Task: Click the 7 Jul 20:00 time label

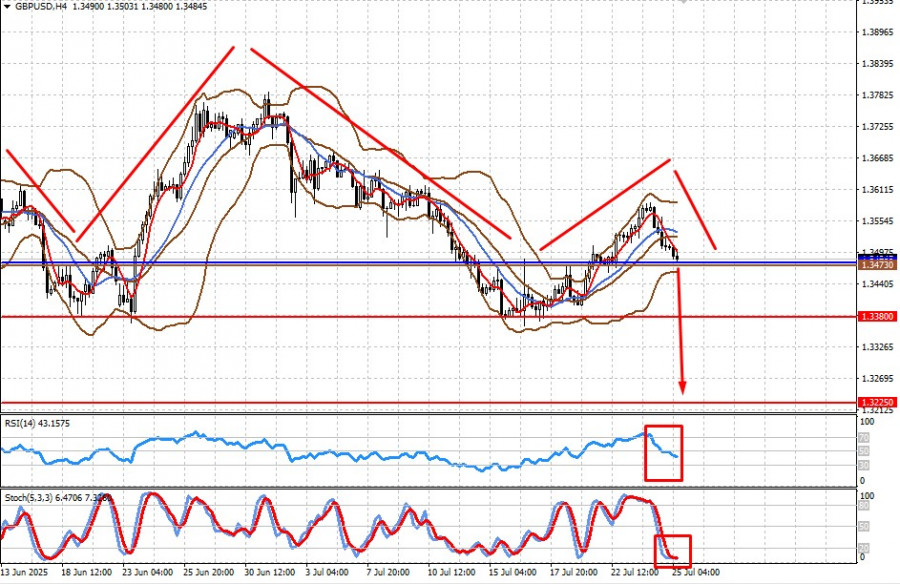Action: pos(388,573)
